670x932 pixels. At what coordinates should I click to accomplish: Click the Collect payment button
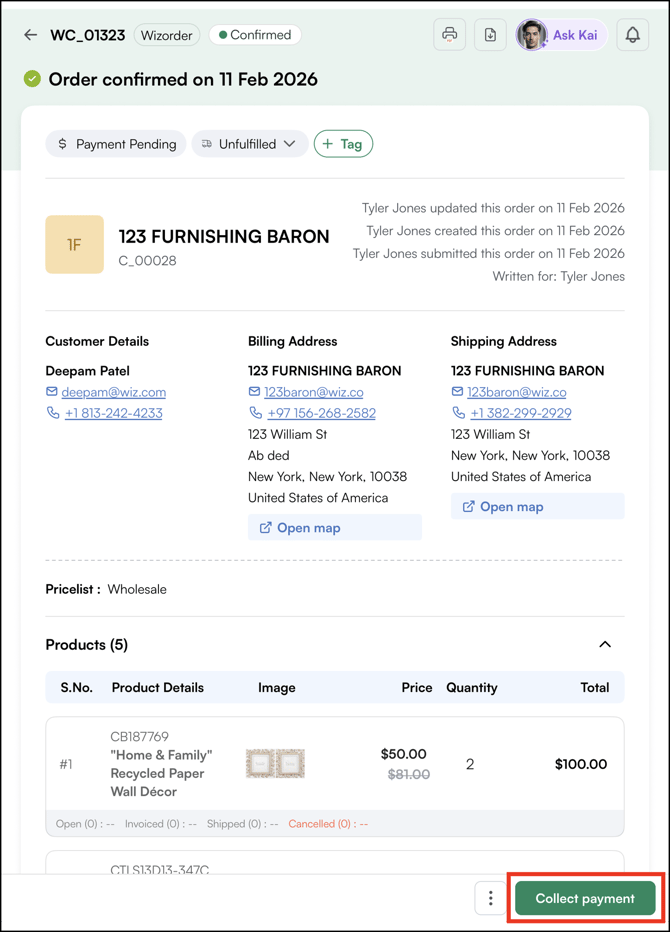585,898
